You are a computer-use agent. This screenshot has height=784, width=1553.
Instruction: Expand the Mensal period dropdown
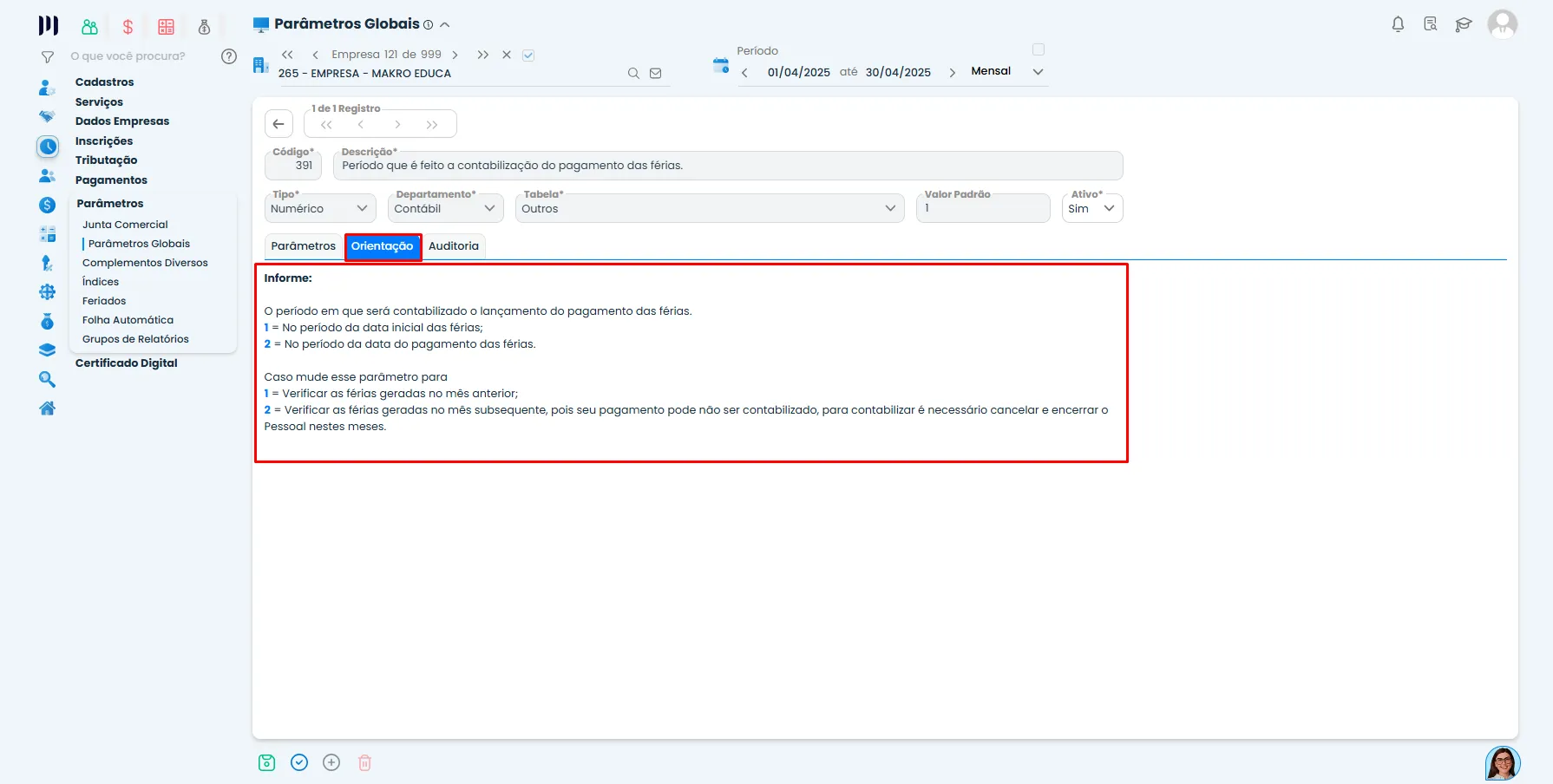1007,71
